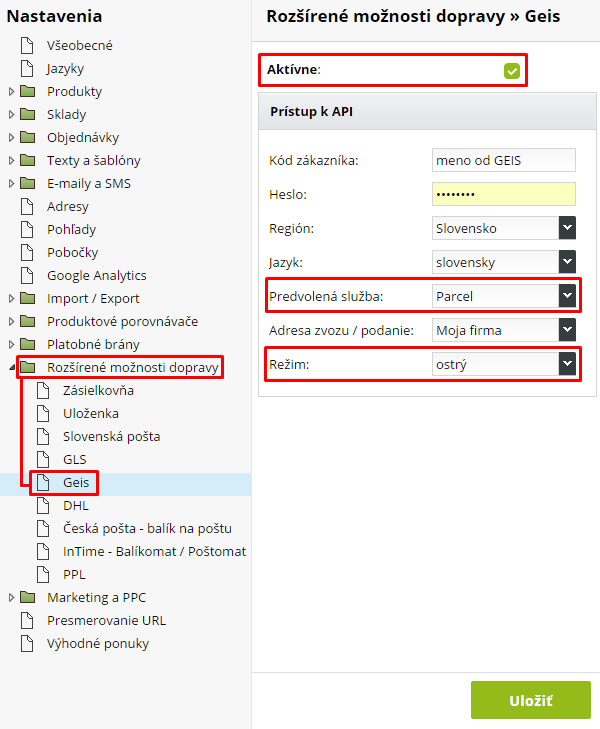Click the Produkty folder icon
This screenshot has height=729, width=600.
click(28, 92)
